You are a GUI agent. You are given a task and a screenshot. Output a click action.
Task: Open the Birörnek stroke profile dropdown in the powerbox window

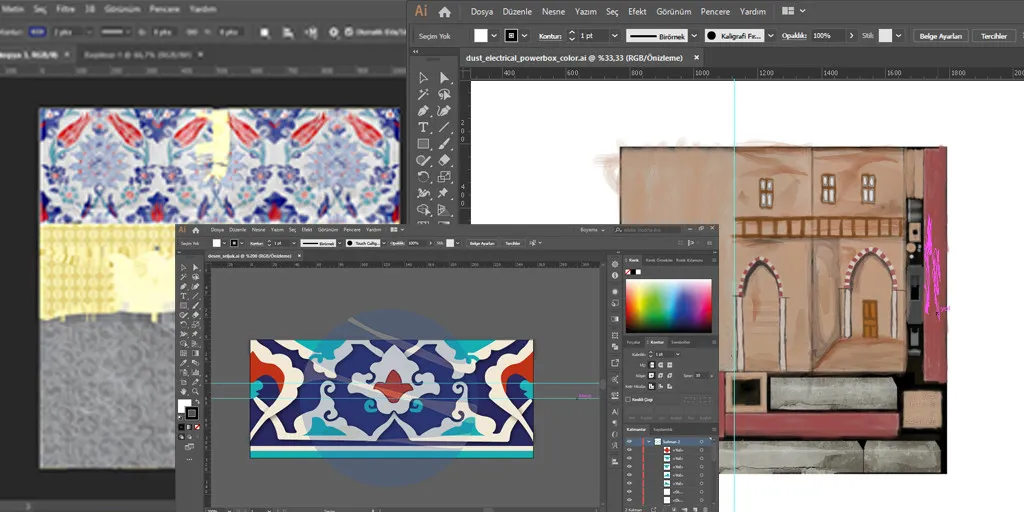694,36
